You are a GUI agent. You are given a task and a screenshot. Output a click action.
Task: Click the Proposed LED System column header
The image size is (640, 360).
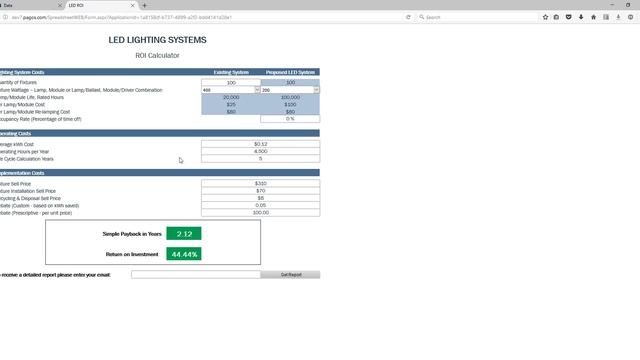tap(290, 72)
